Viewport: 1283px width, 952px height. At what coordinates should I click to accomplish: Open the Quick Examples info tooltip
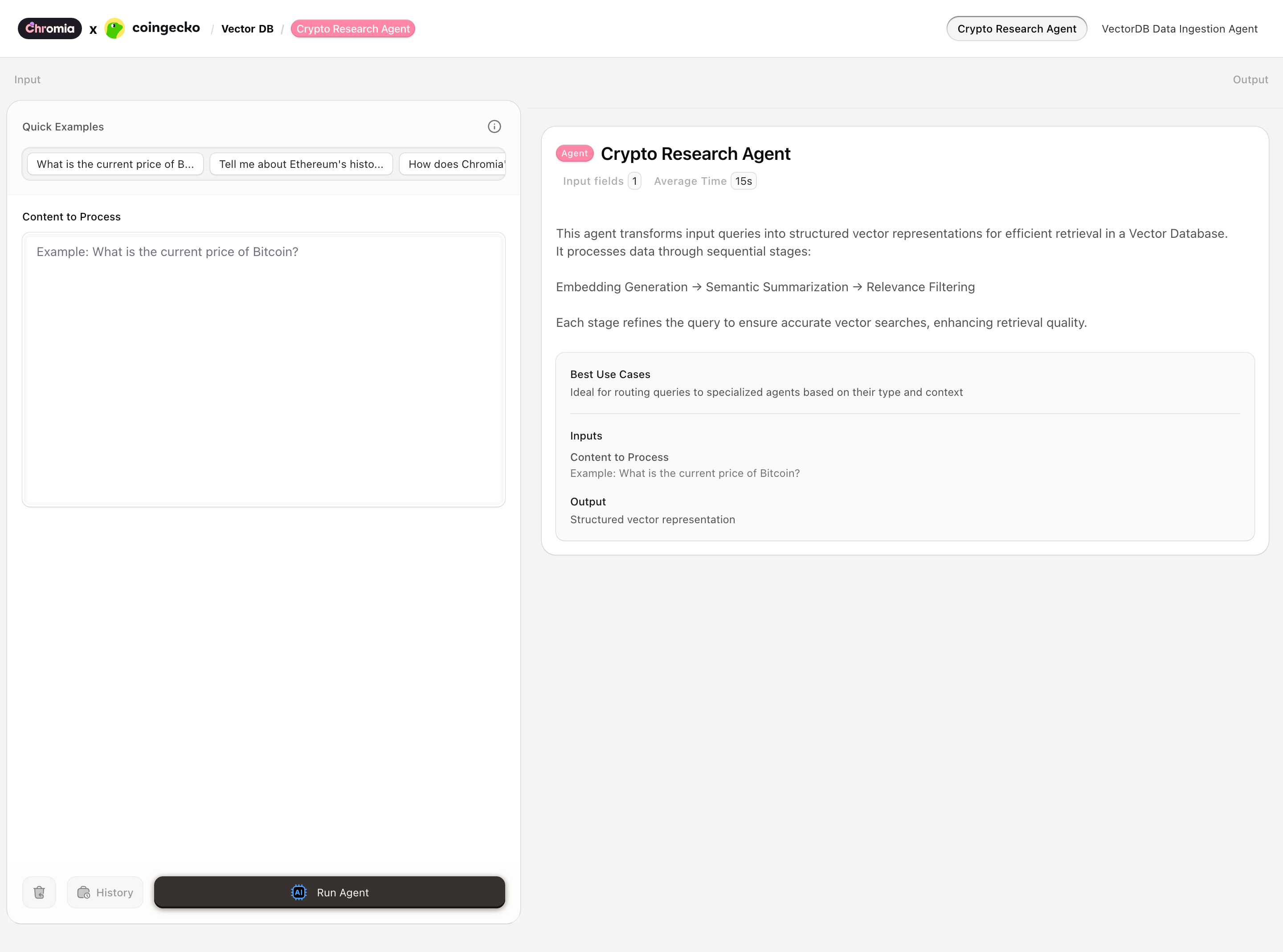[494, 126]
